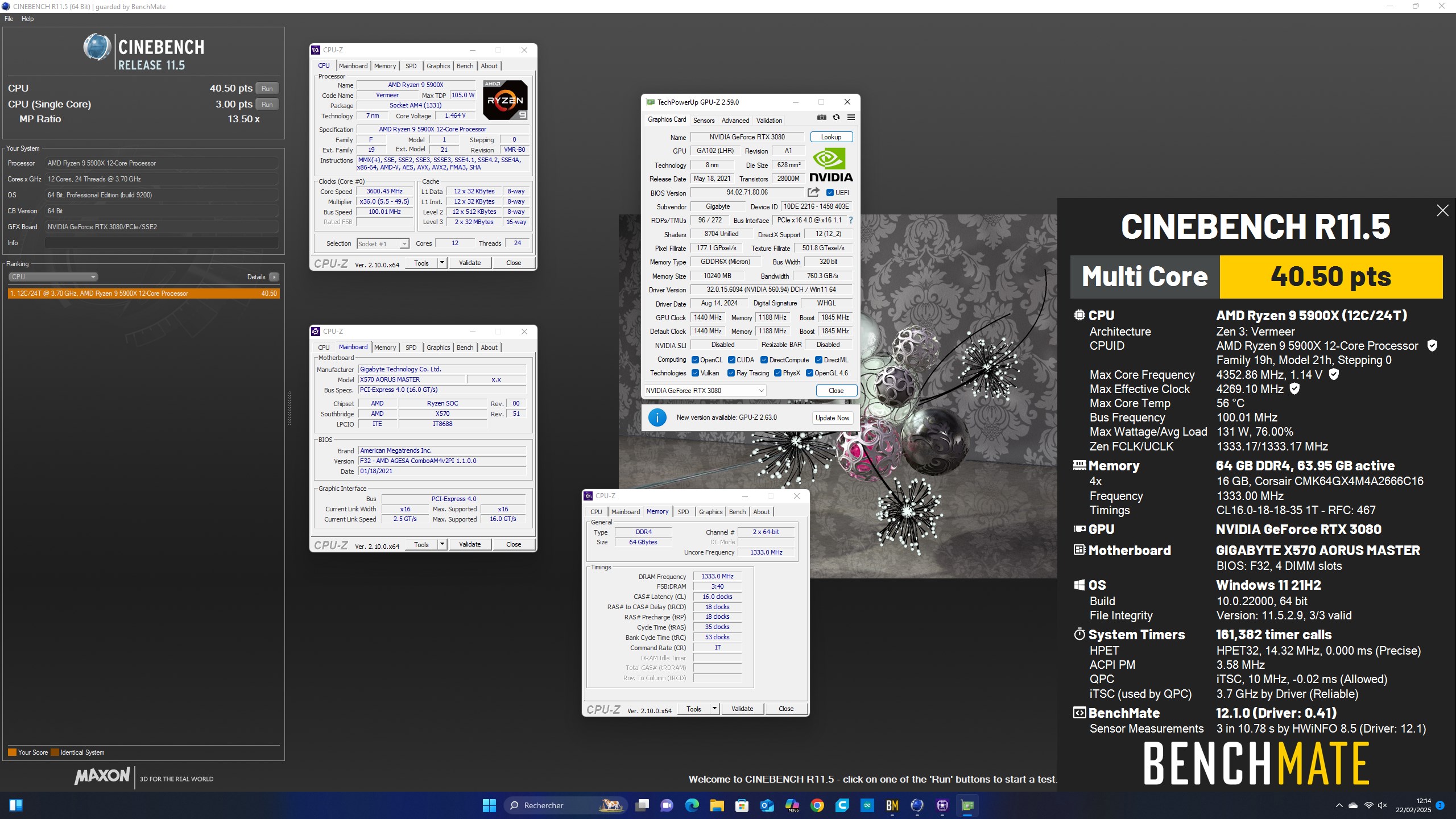Open the Windows Start menu
This screenshot has height=819, width=1456.
point(489,805)
